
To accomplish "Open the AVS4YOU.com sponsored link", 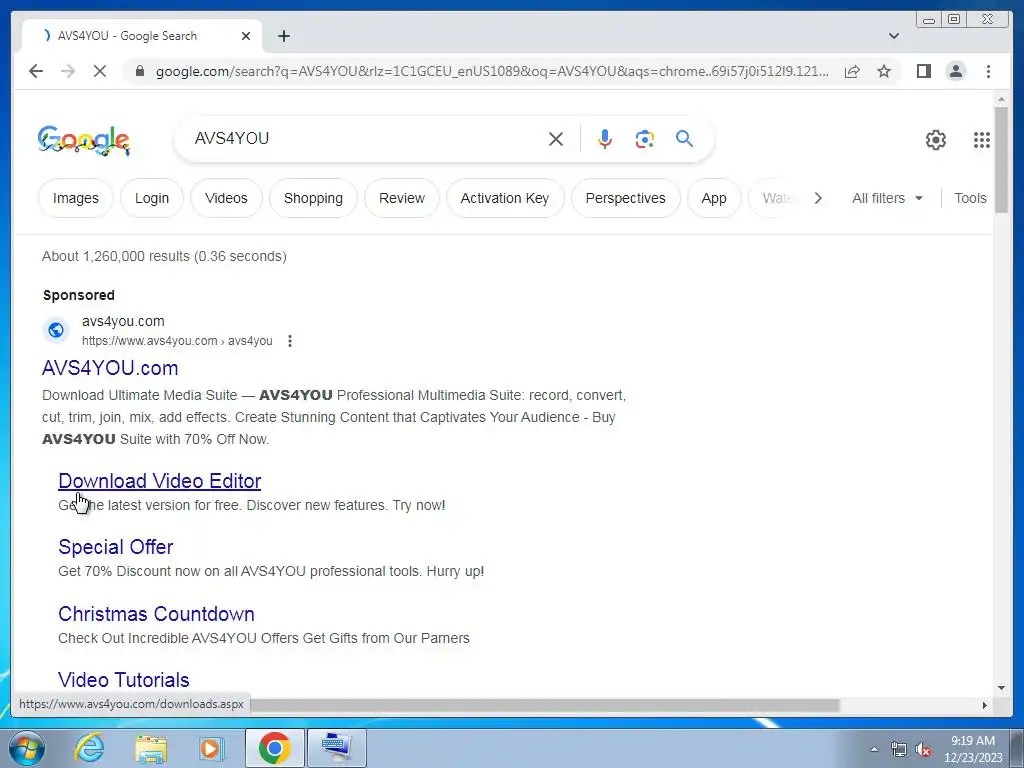I will [110, 368].
